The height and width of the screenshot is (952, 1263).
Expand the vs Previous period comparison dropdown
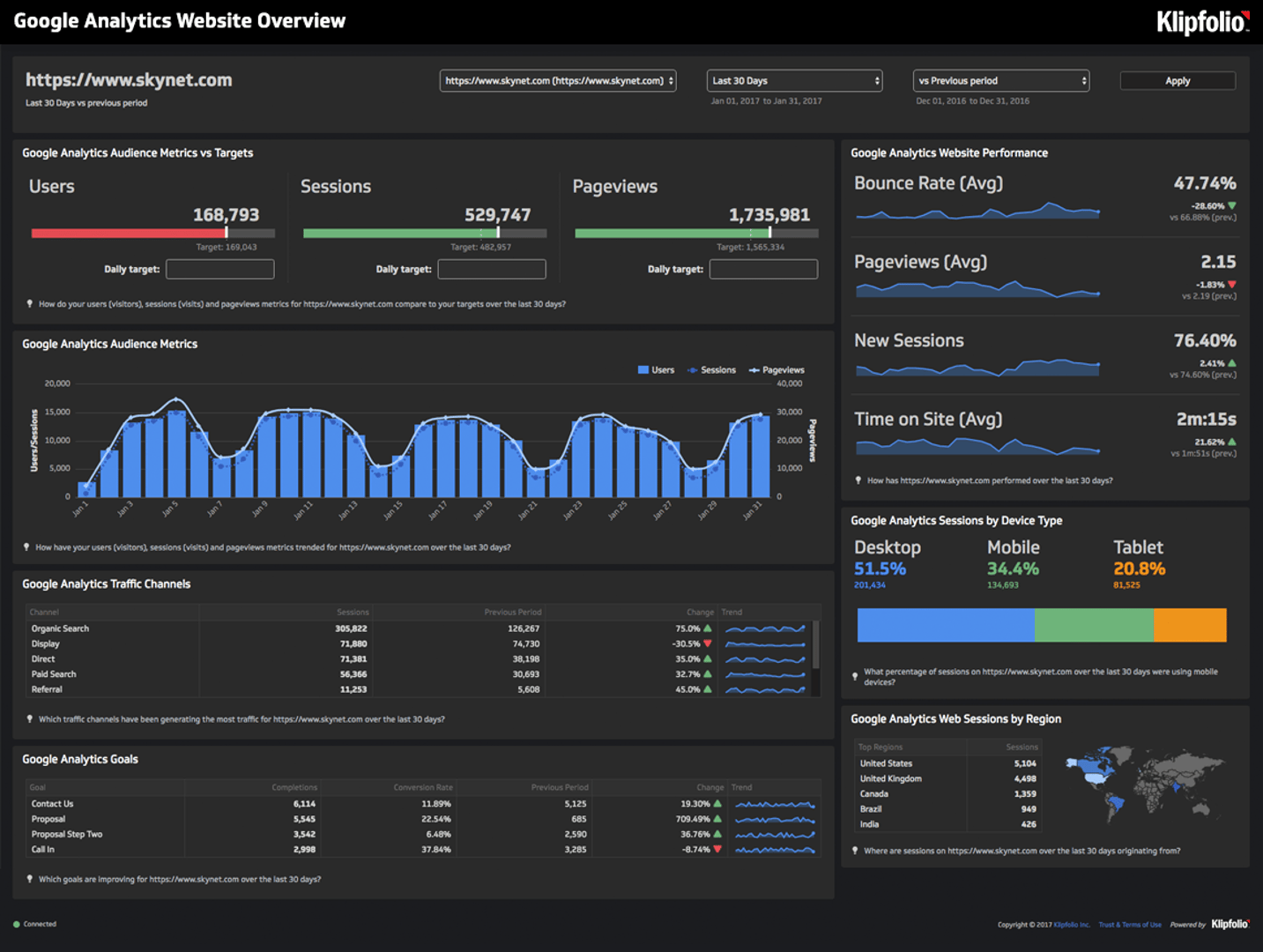pos(1000,81)
